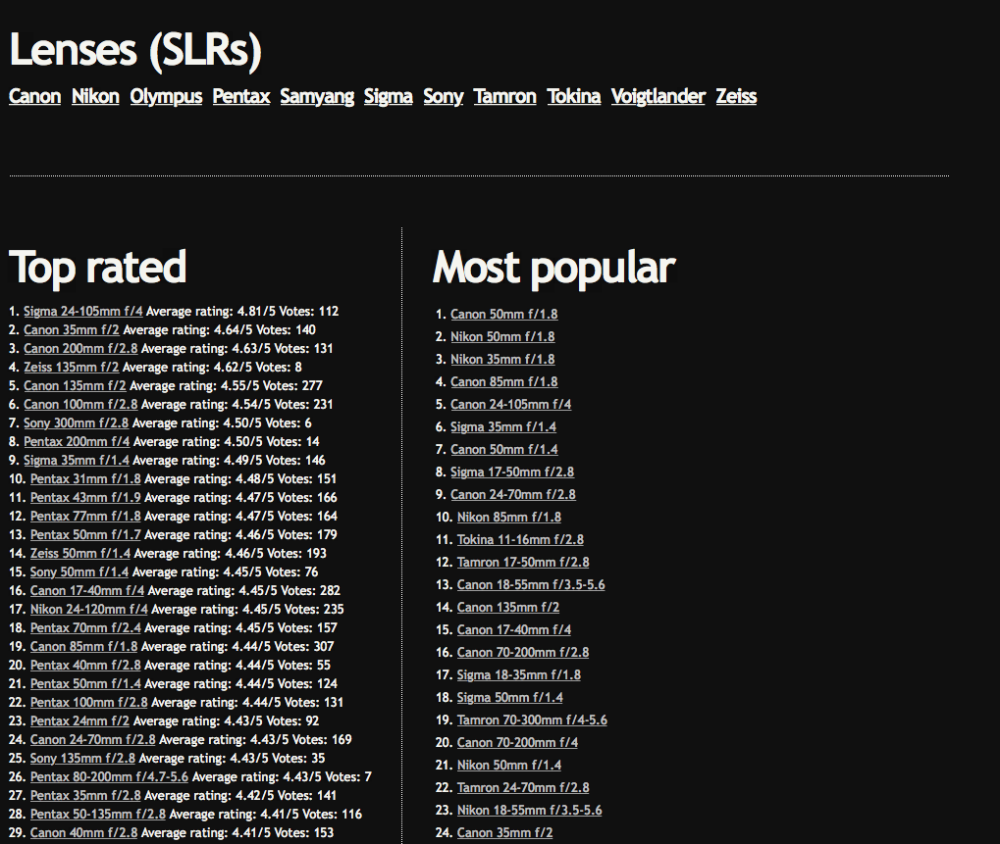This screenshot has height=844, width=1000.
Task: Open Tamron 70-300mm f/4-5.6 lens link
Action: (x=532, y=720)
